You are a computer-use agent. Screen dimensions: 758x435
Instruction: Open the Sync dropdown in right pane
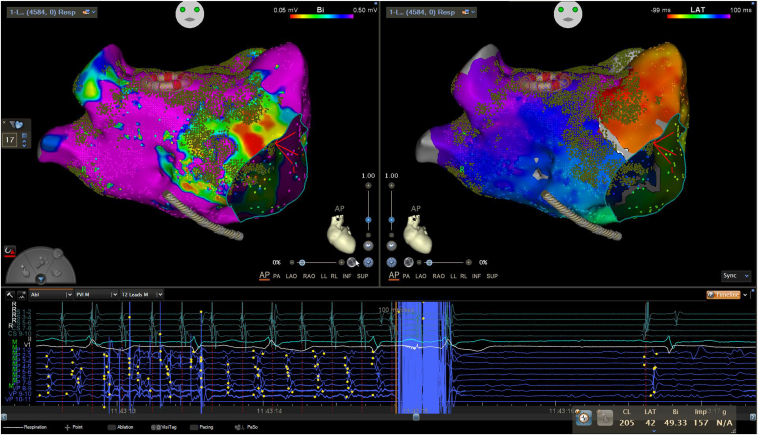click(x=734, y=274)
